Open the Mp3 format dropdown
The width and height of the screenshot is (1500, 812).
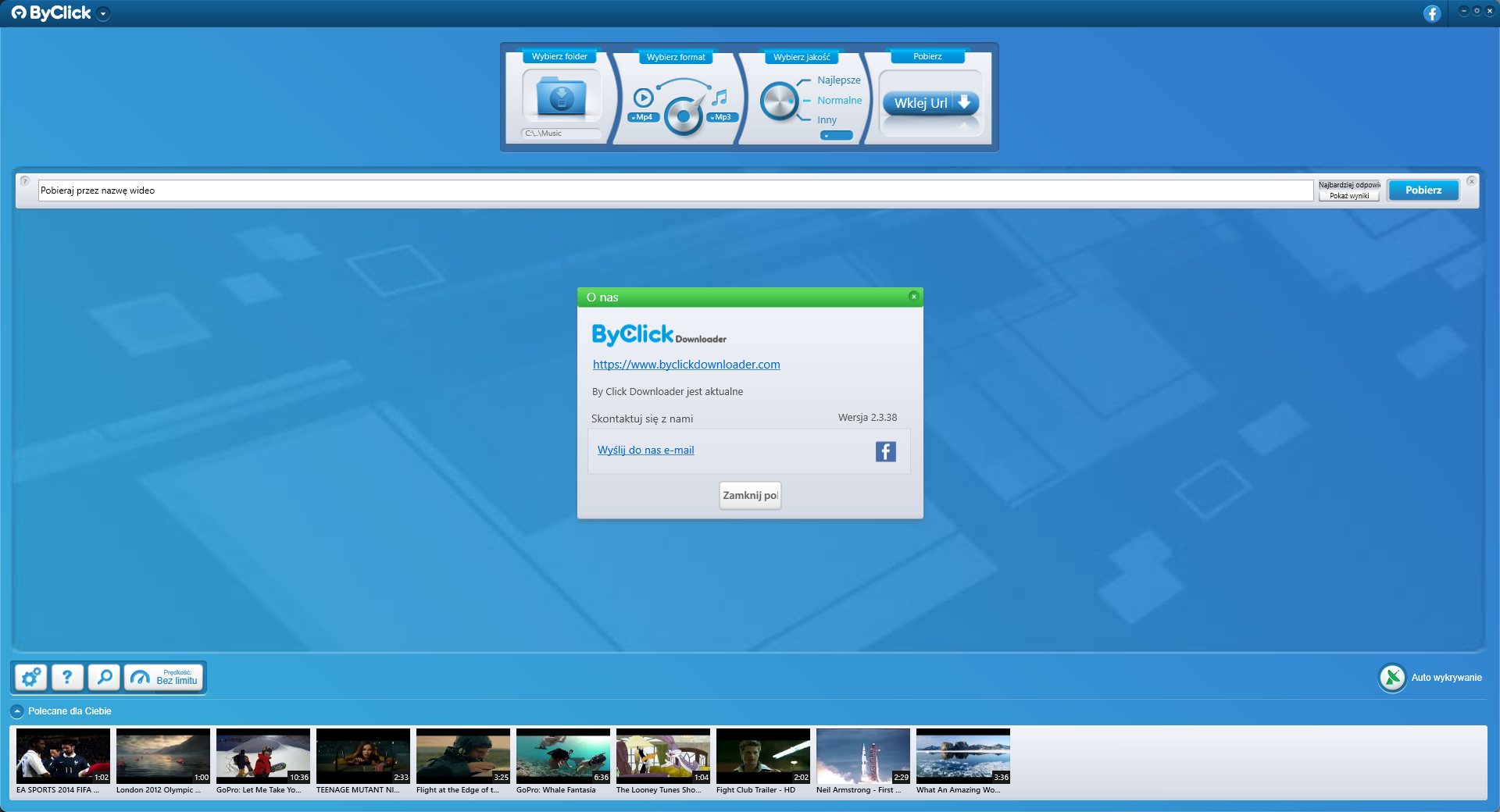click(722, 117)
